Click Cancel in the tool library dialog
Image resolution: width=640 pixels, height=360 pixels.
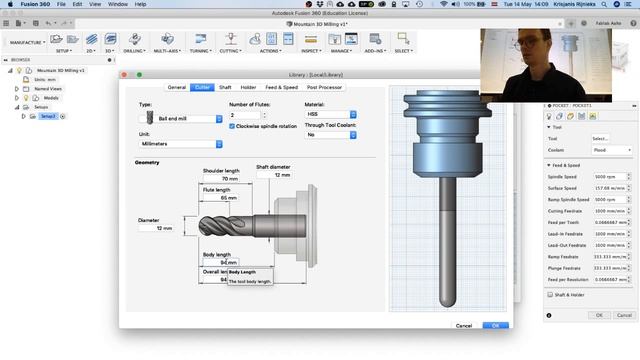pyautogui.click(x=464, y=325)
